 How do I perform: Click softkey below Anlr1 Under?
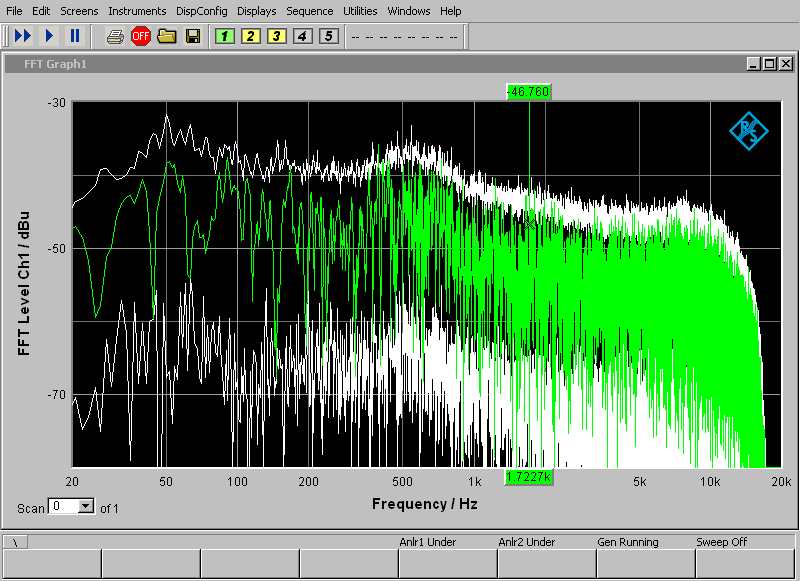(x=448, y=564)
